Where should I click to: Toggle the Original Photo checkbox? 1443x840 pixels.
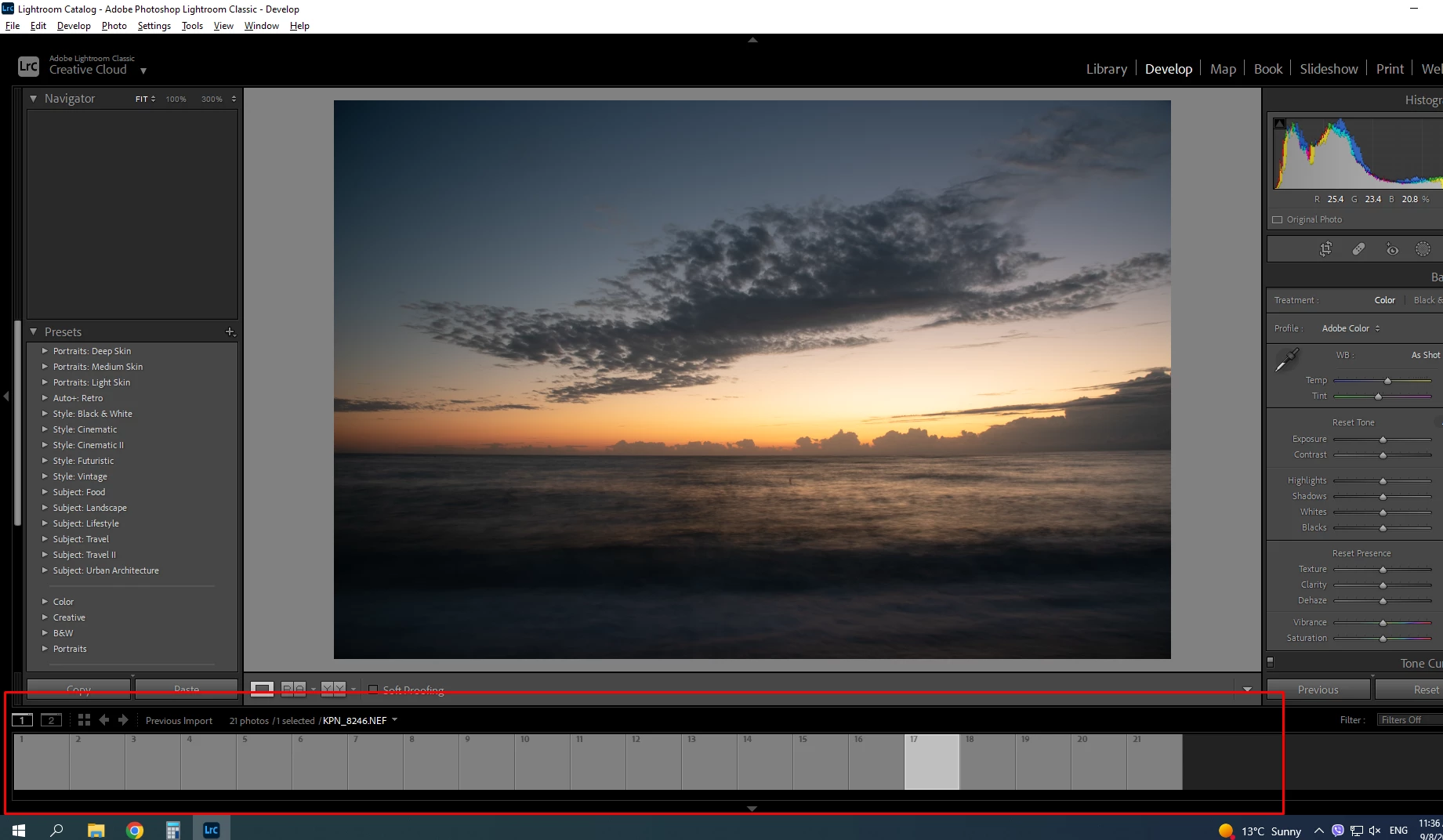(1278, 219)
